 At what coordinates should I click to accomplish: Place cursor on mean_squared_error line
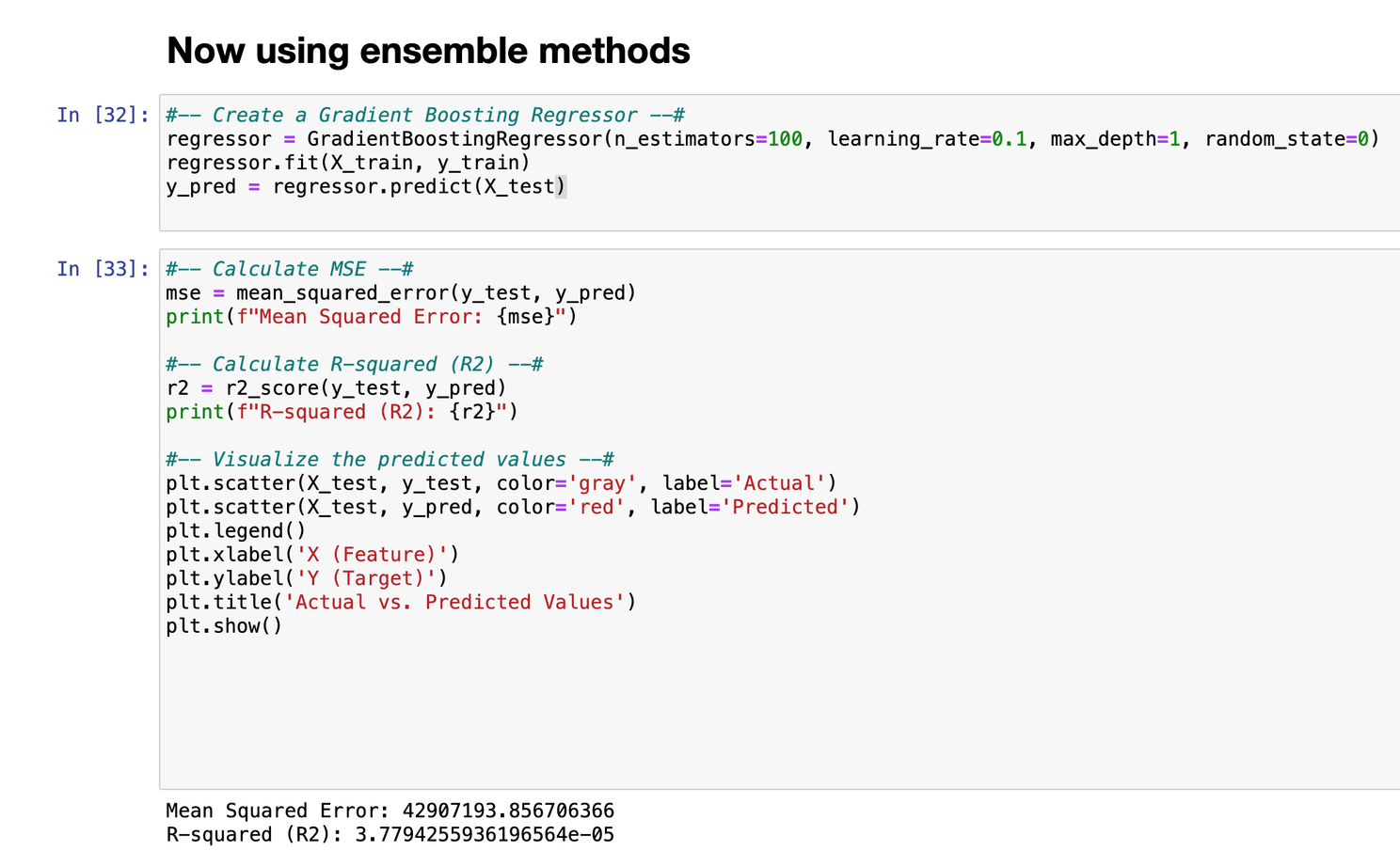click(x=401, y=293)
